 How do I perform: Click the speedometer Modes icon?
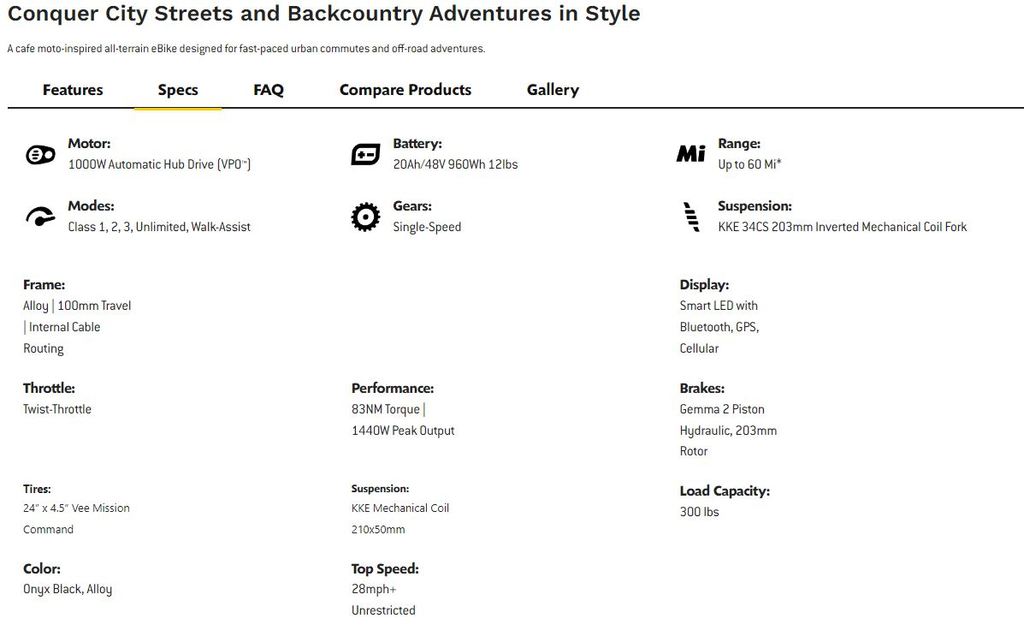tap(40, 217)
